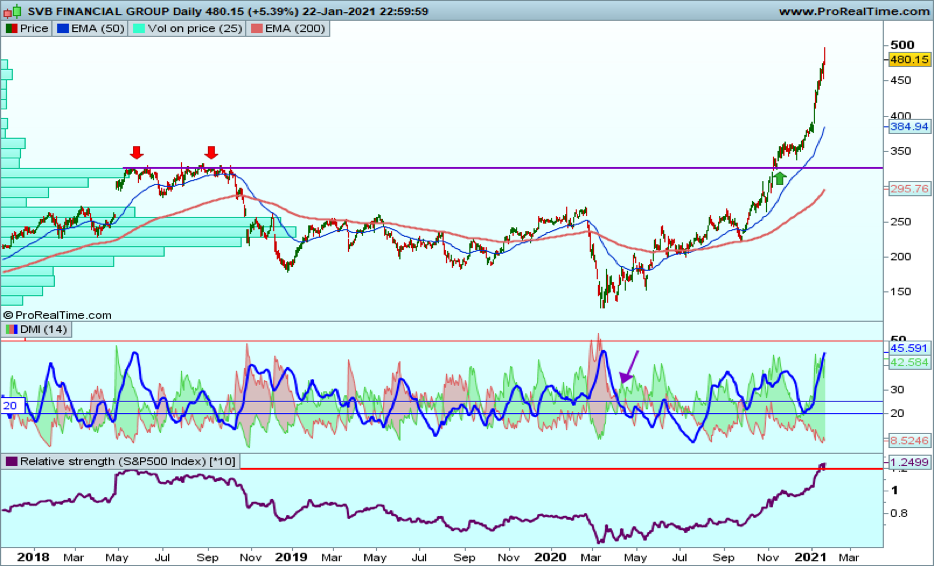Open the Relative strength (S&P500 Index) label

click(121, 461)
